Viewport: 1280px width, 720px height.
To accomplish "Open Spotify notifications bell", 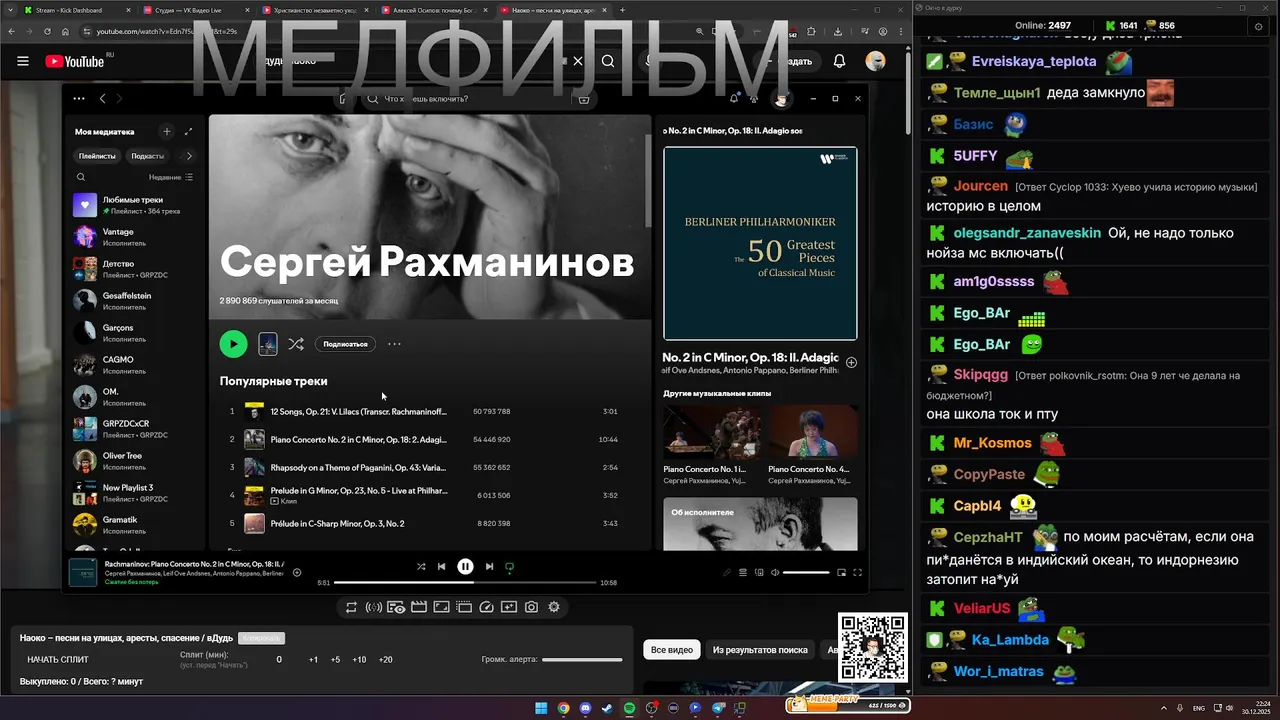I will click(x=734, y=98).
